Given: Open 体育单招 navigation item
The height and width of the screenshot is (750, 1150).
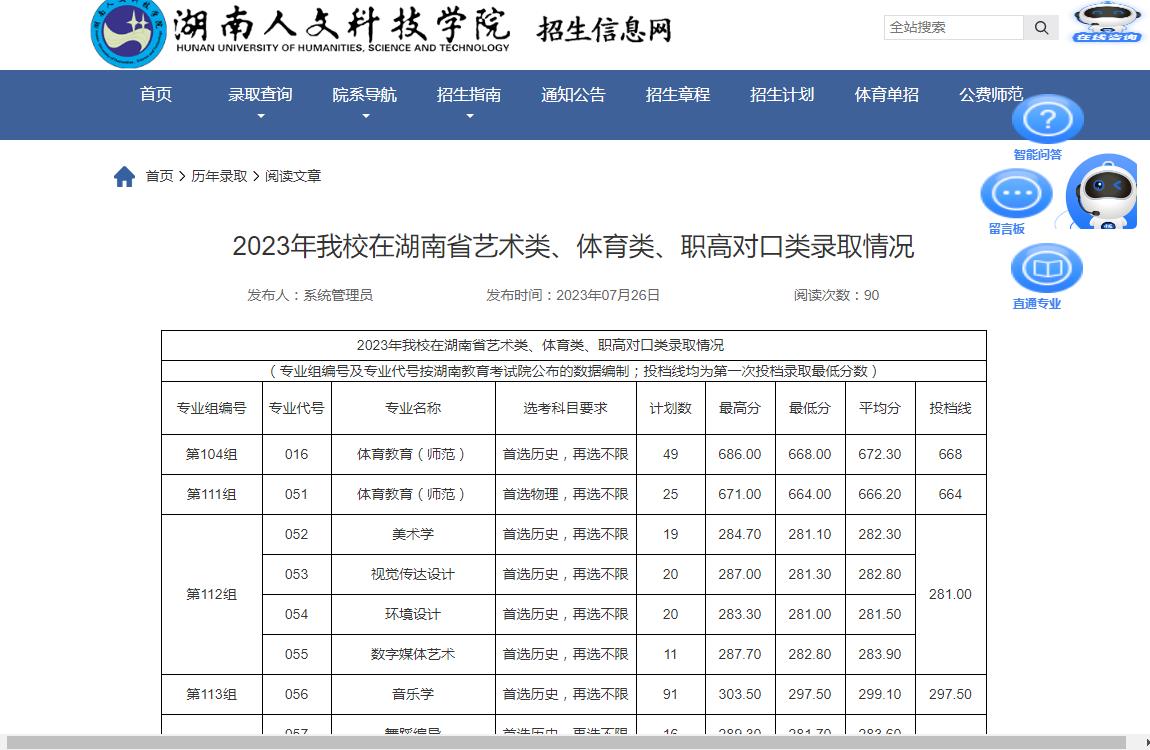Looking at the screenshot, I should pos(887,95).
